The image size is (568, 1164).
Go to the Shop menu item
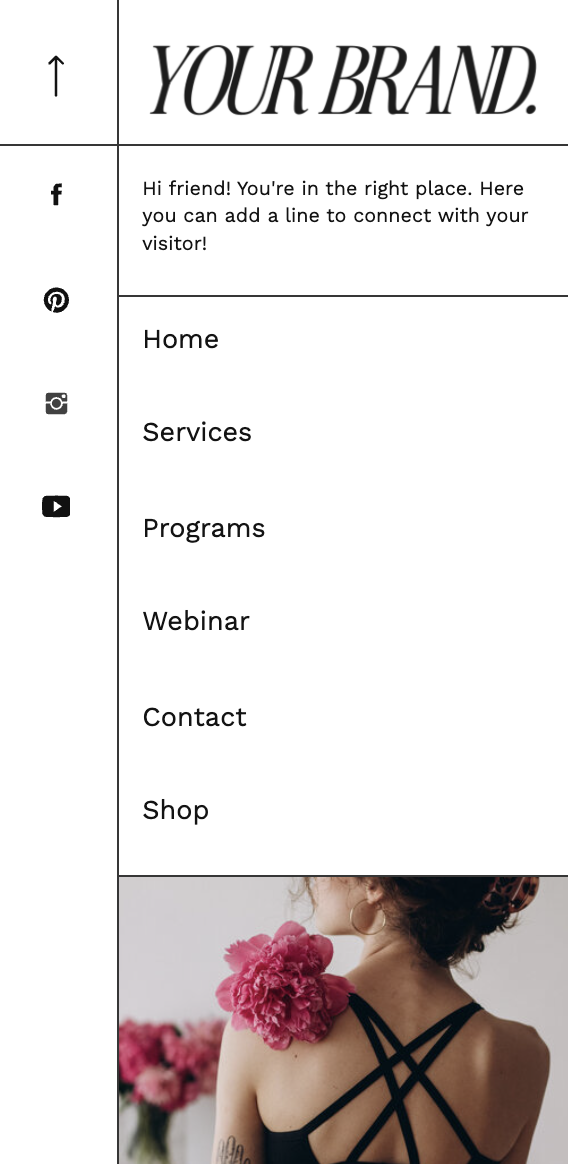tap(175, 811)
